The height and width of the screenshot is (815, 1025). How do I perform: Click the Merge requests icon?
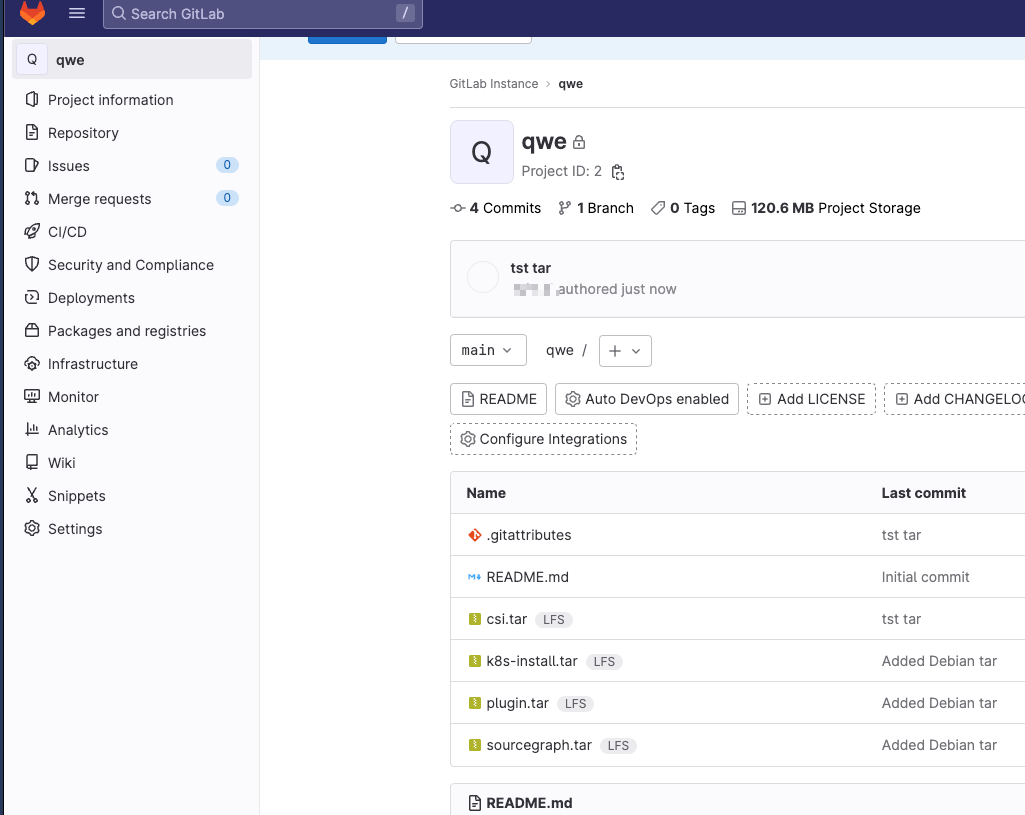pos(31,198)
